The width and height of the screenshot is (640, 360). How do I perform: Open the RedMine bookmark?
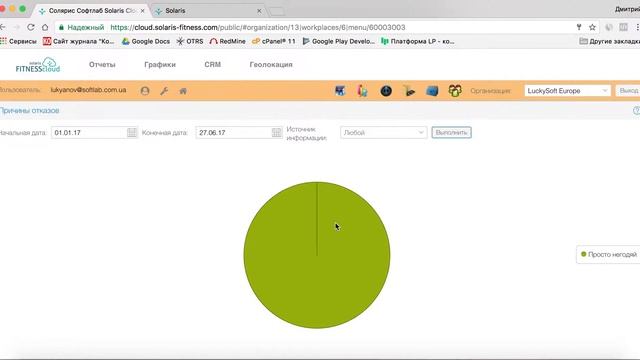coord(227,41)
